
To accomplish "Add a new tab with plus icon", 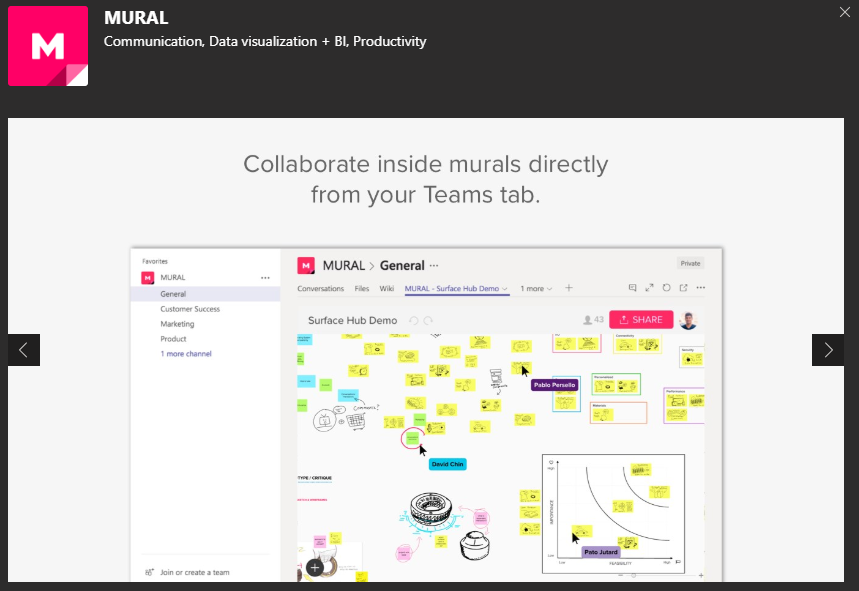I will point(569,288).
